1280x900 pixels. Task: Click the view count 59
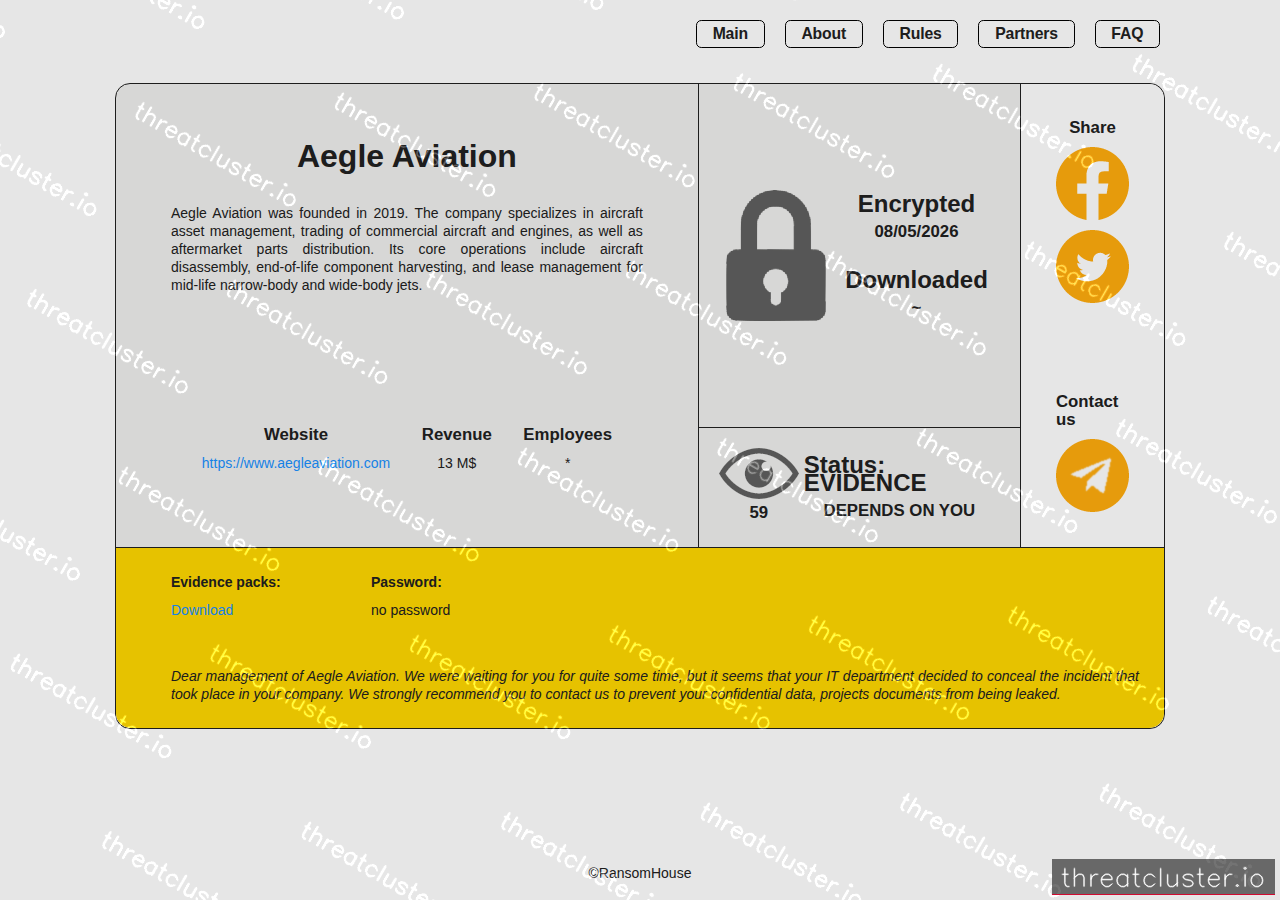(x=759, y=513)
